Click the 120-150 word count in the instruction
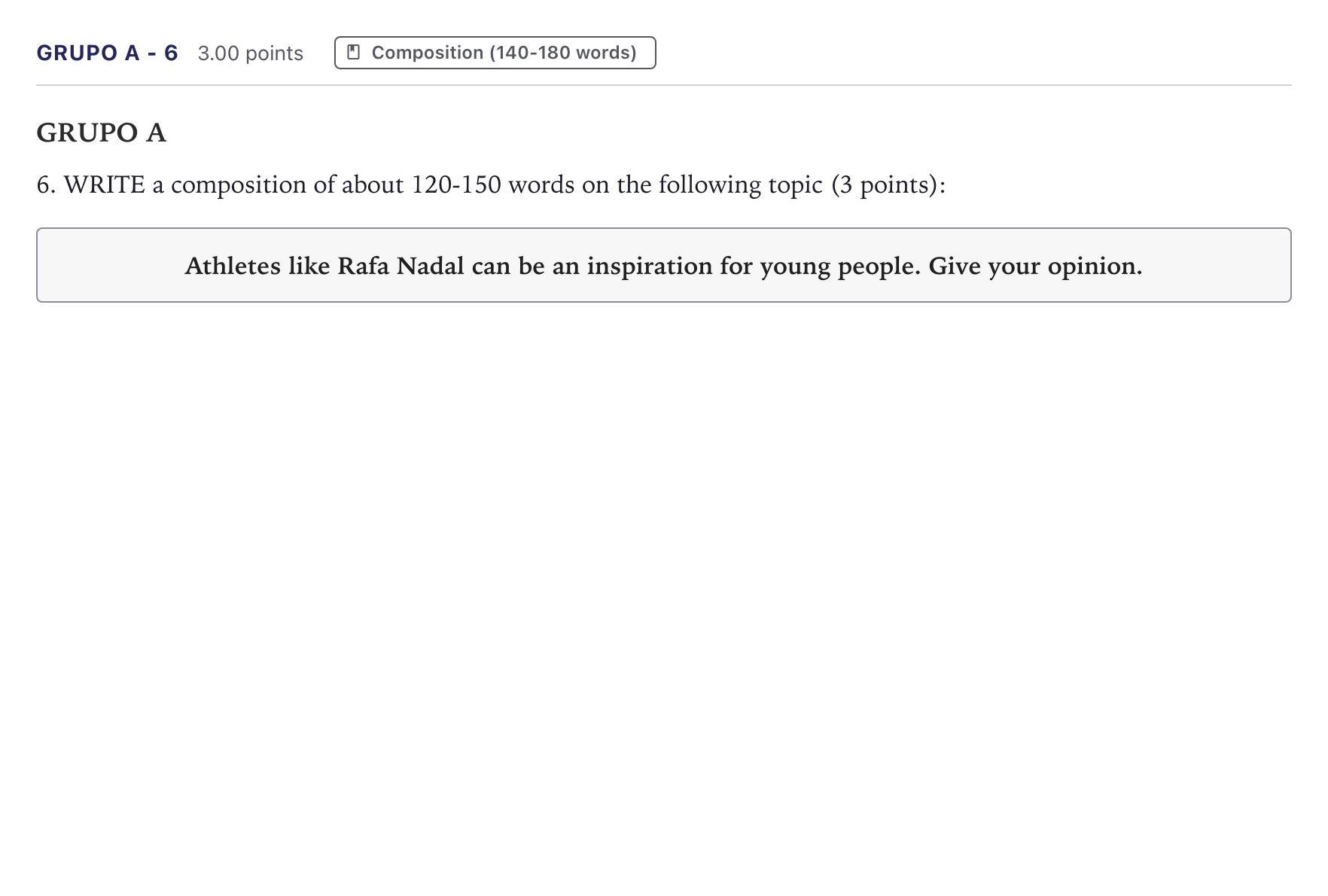Screen dimensions: 1328x896 455,184
